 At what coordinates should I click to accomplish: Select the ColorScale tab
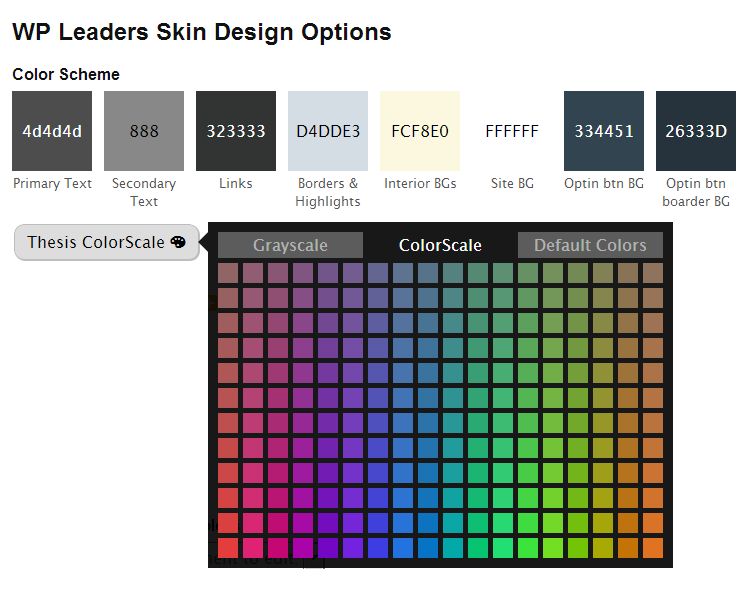click(x=440, y=245)
